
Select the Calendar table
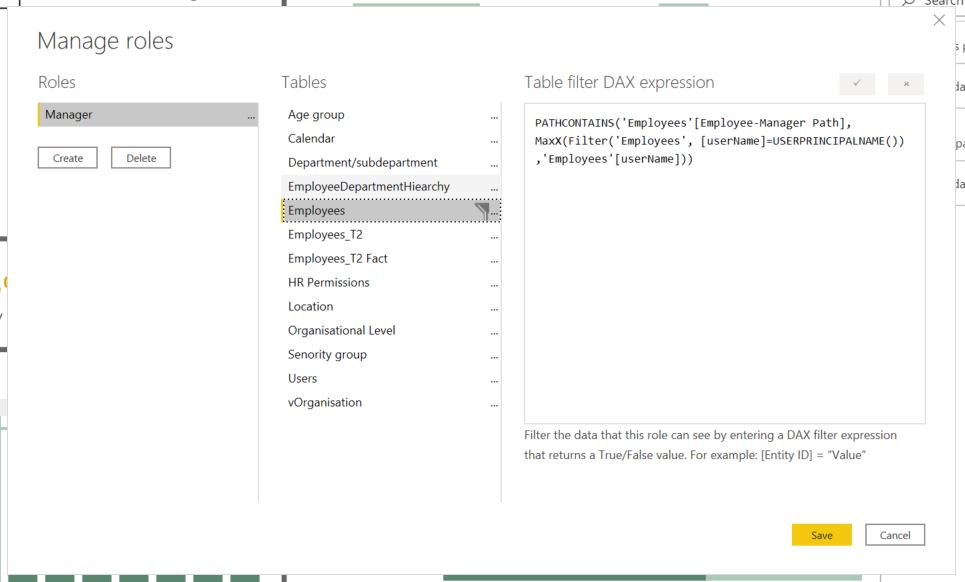click(391, 138)
